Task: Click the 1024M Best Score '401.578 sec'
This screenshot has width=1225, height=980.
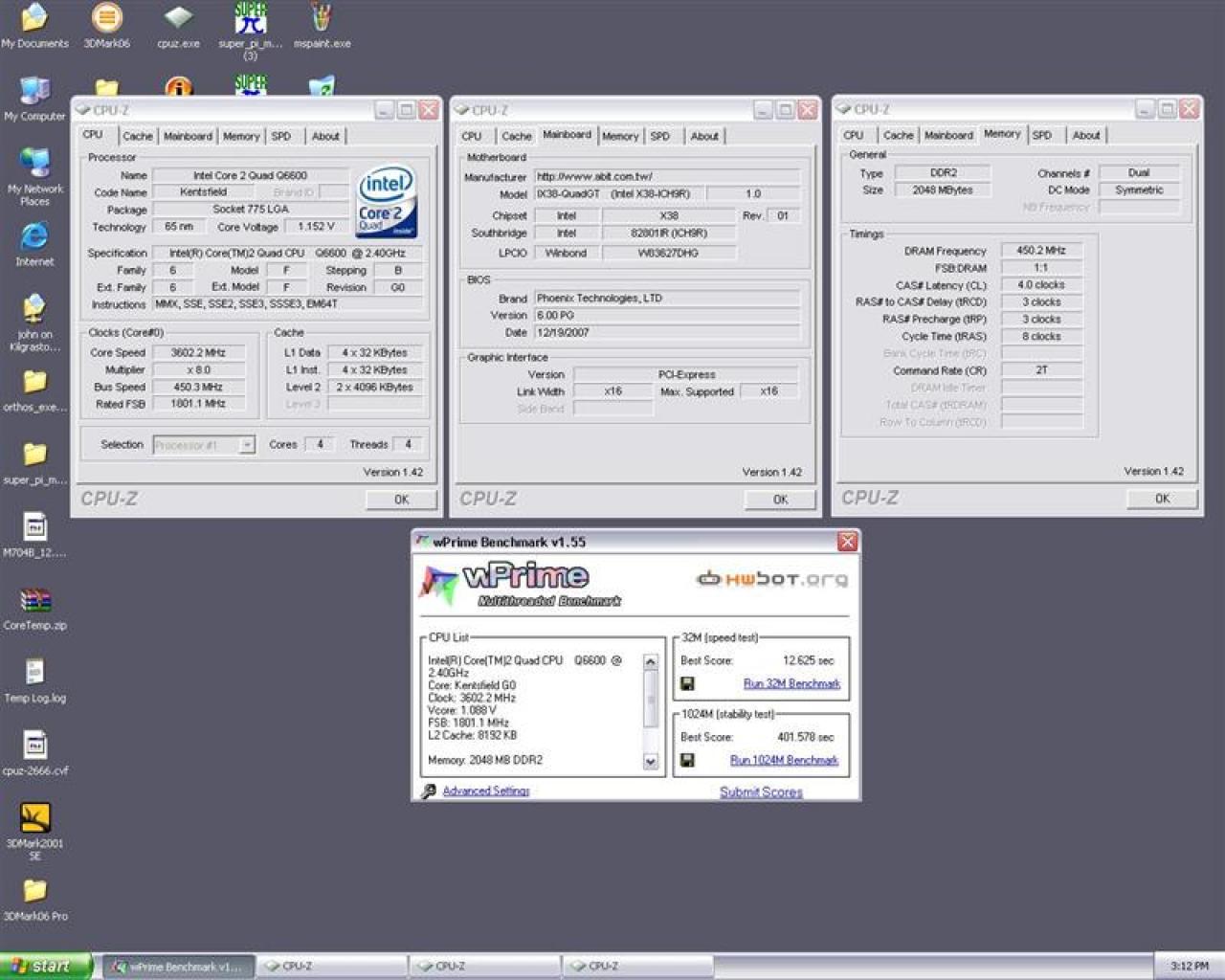Action: coord(806,737)
